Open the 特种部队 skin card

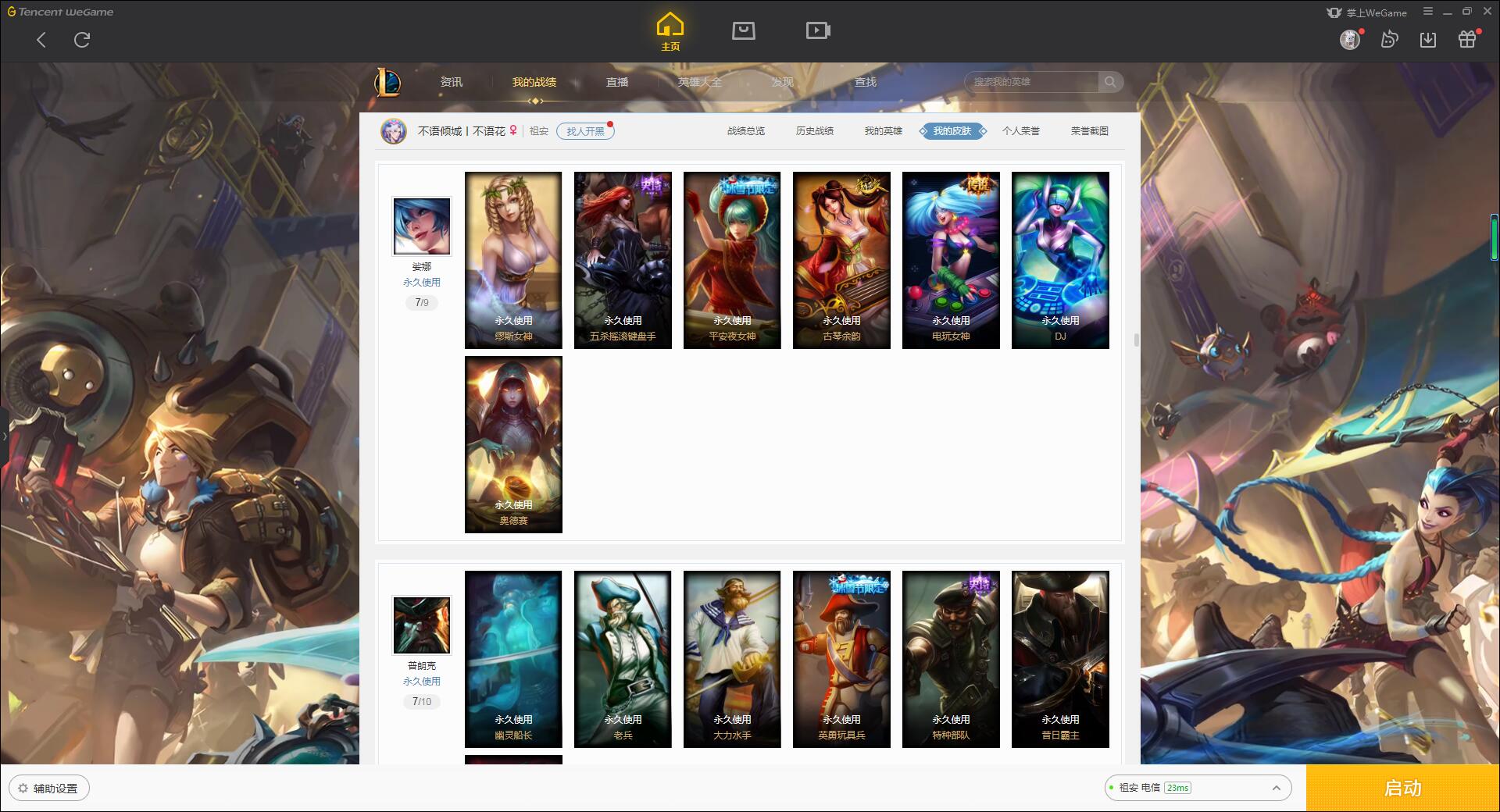click(x=951, y=659)
